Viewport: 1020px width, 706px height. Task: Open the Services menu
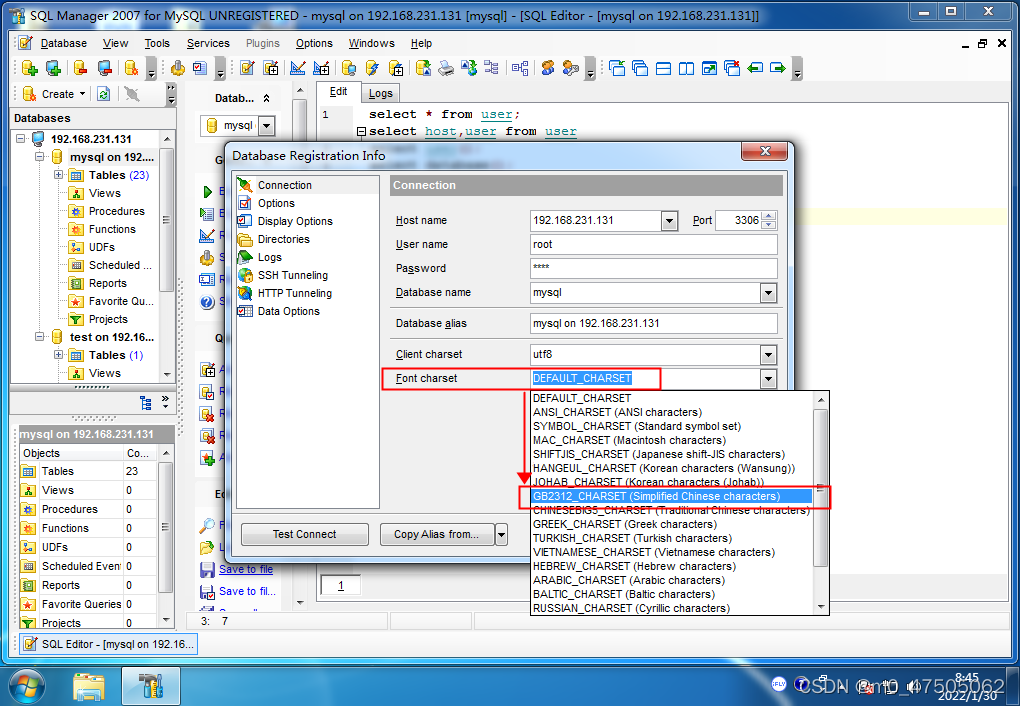click(208, 44)
